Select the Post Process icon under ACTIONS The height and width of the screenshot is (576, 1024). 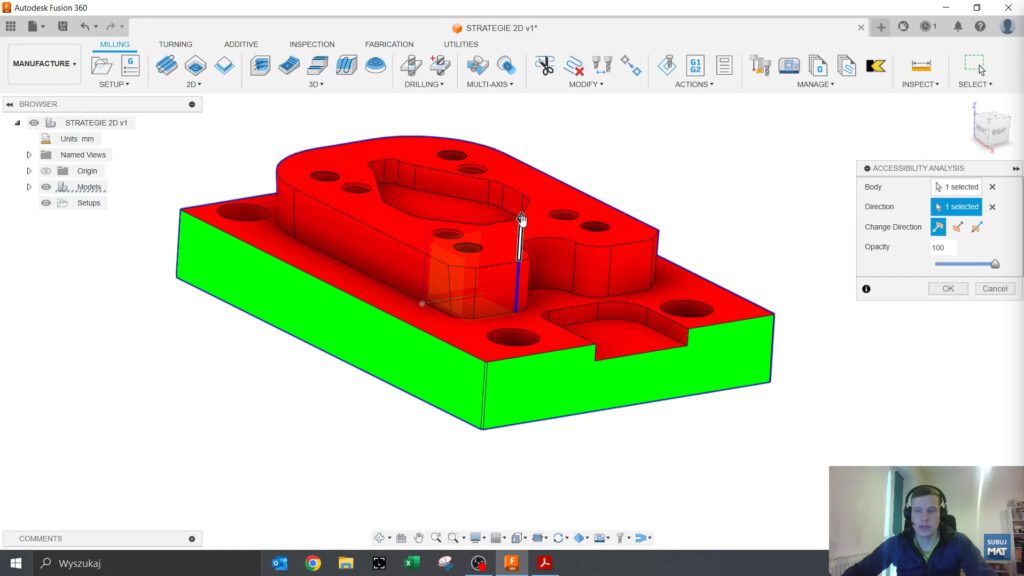pyautogui.click(x=695, y=63)
